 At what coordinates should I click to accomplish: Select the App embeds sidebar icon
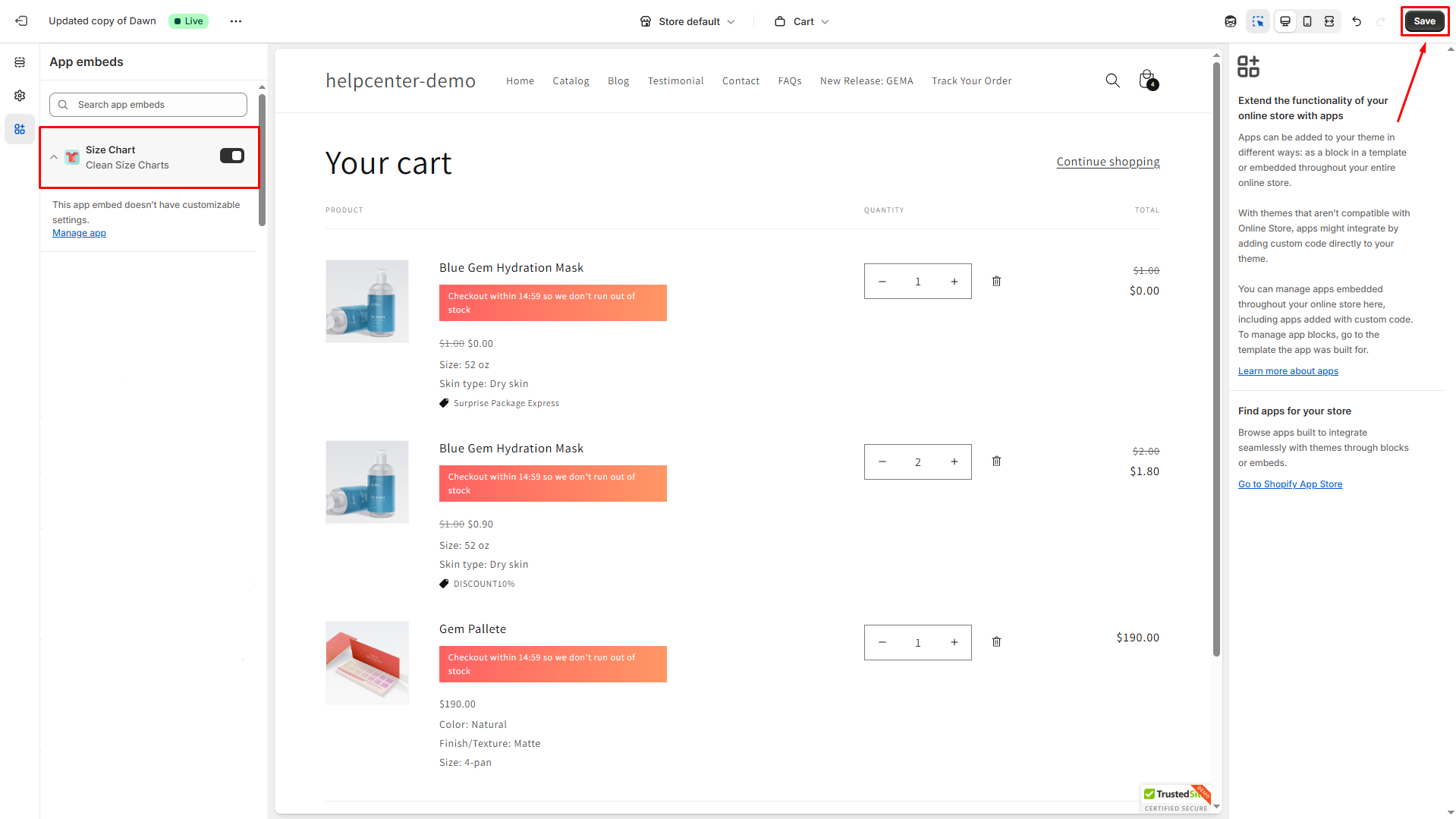(x=20, y=129)
